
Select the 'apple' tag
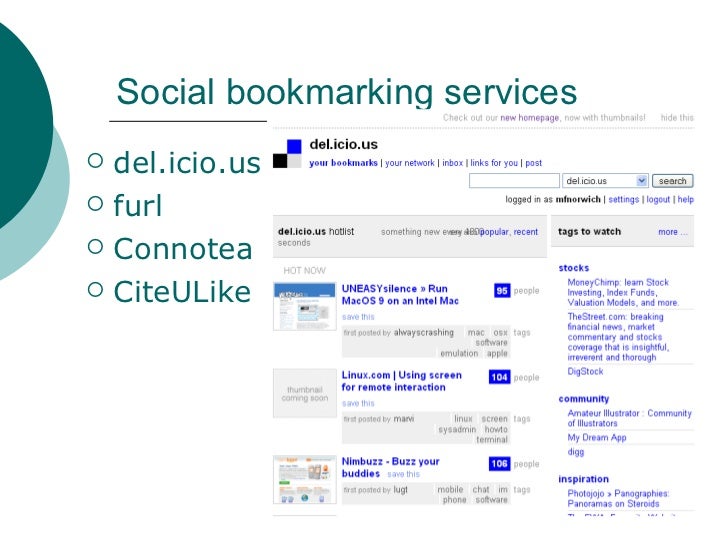(x=497, y=353)
